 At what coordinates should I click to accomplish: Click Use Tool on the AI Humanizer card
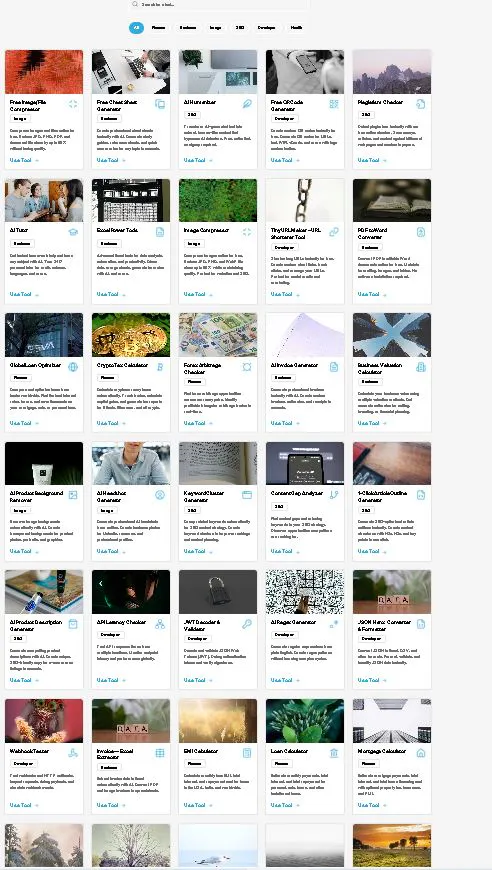(x=197, y=160)
